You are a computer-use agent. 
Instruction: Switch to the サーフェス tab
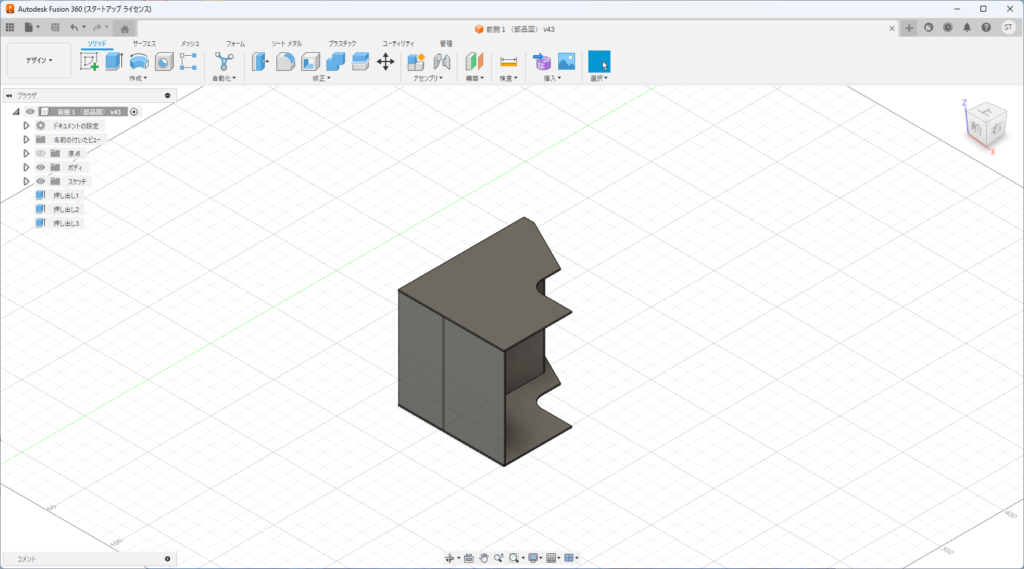click(x=144, y=44)
